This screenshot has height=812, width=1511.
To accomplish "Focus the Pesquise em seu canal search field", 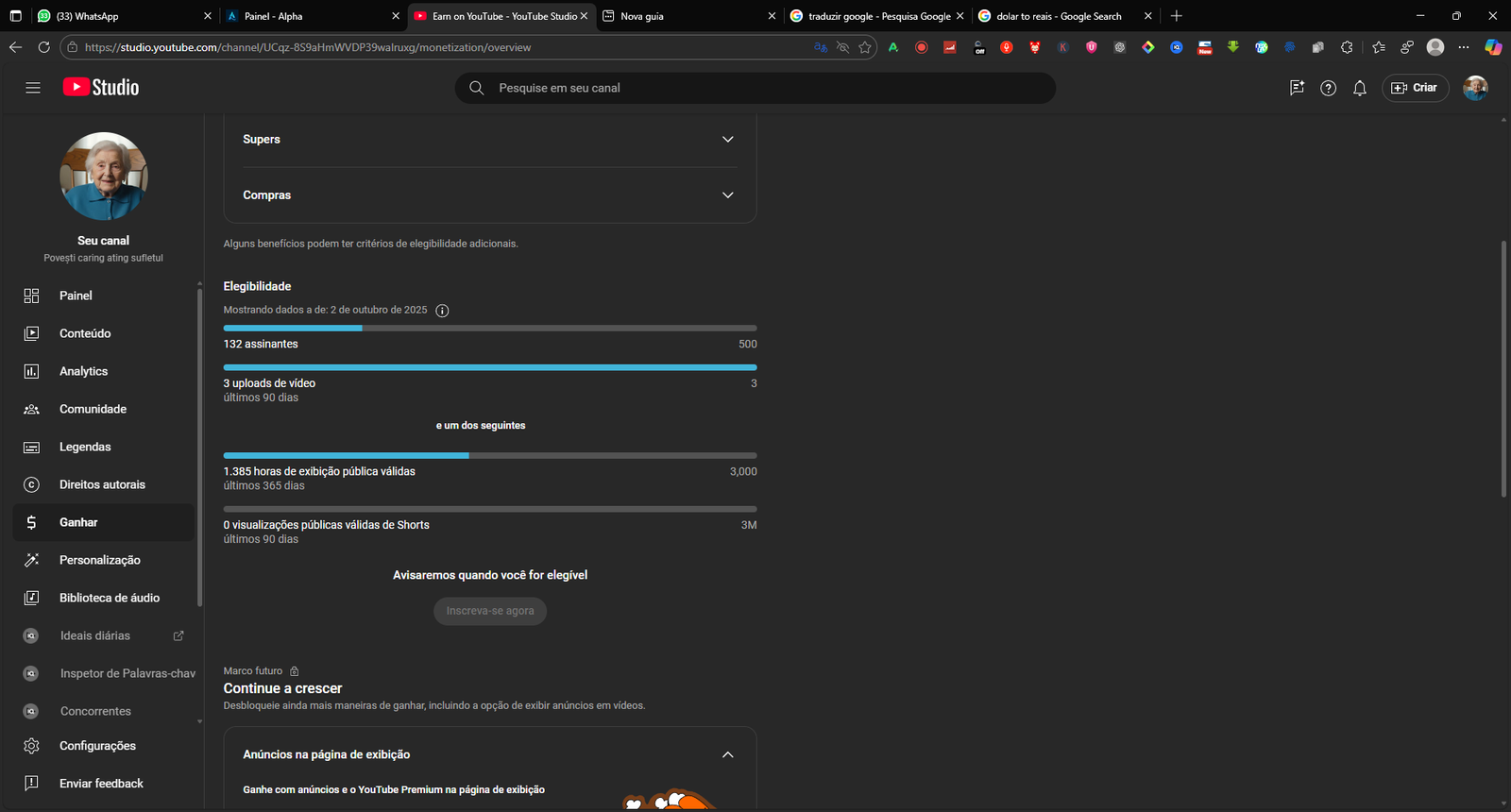I will click(x=755, y=88).
